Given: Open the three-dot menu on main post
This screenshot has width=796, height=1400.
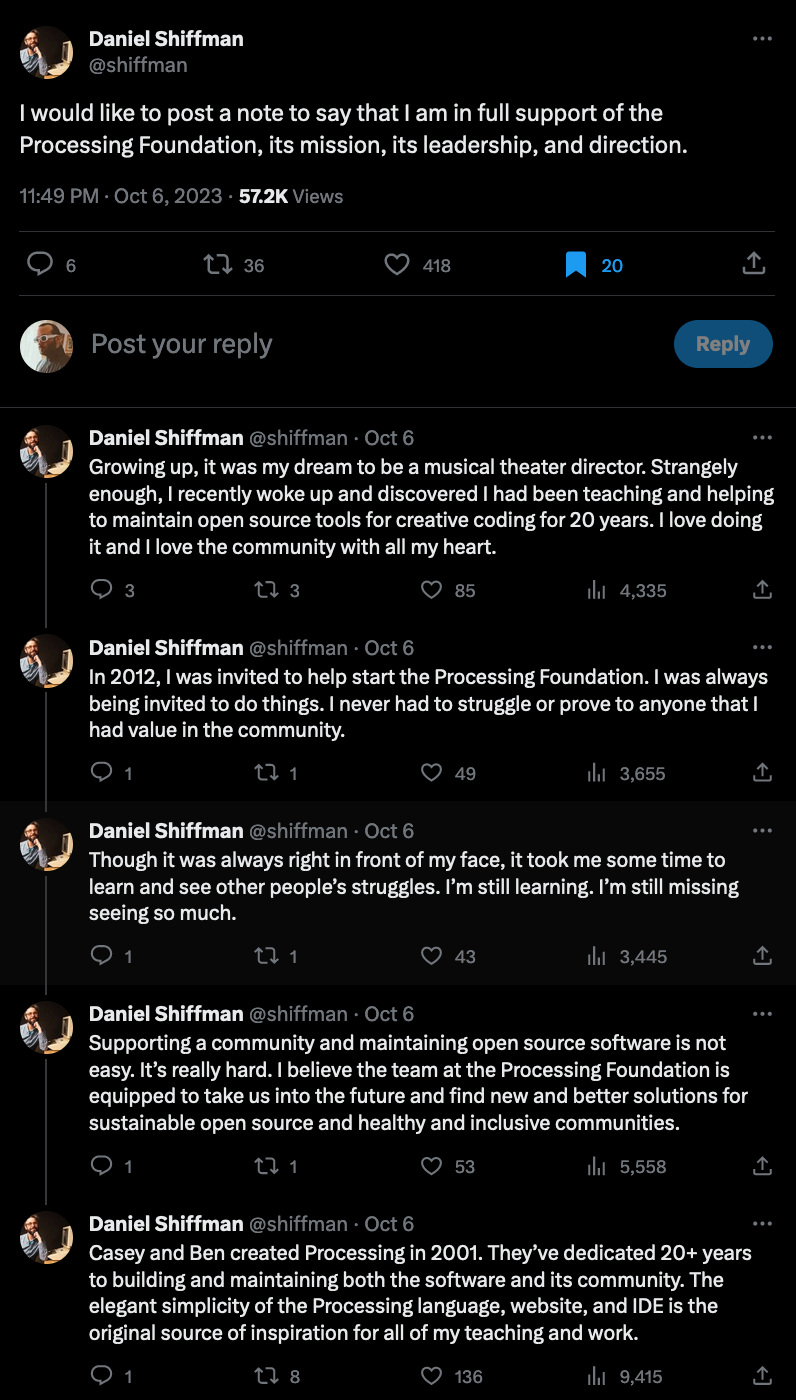Looking at the screenshot, I should pyautogui.click(x=762, y=39).
